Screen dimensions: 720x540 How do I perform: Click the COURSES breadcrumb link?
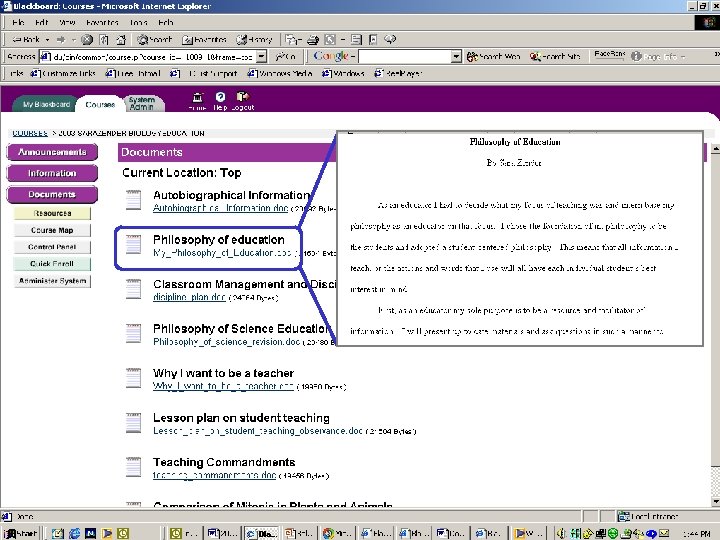point(30,133)
